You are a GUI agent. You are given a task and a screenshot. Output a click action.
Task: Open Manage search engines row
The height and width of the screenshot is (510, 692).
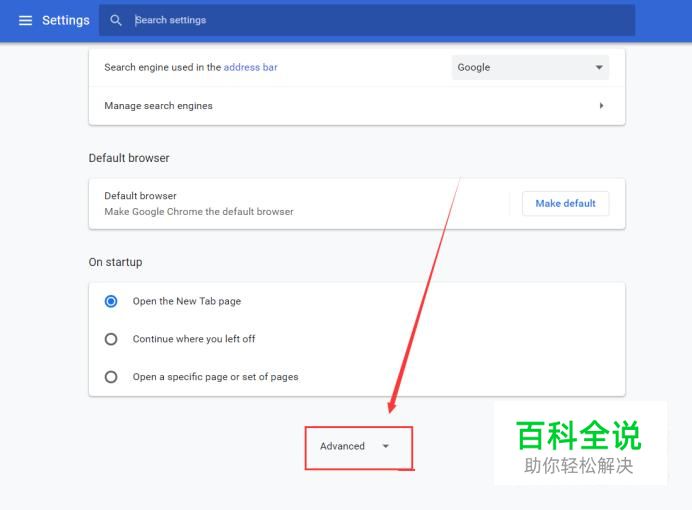click(x=357, y=106)
